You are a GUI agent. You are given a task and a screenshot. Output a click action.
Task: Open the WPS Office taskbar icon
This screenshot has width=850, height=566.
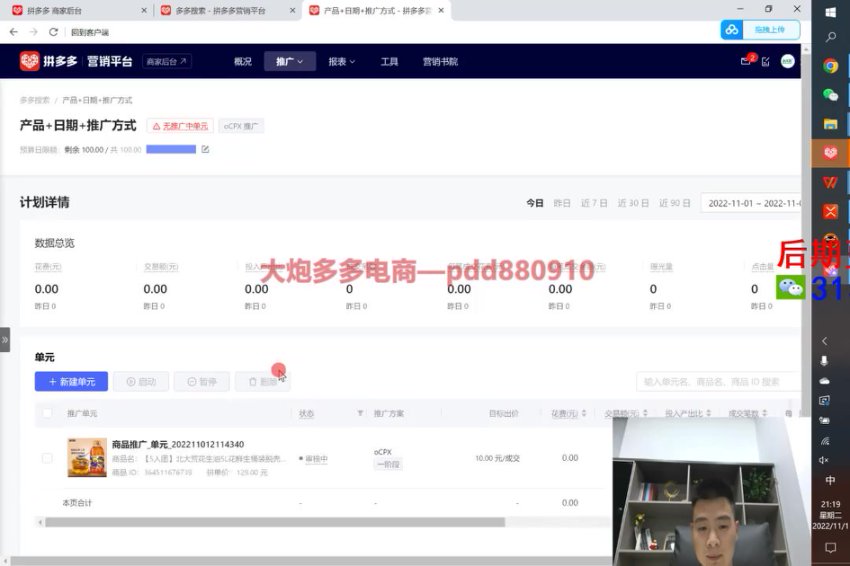point(830,182)
